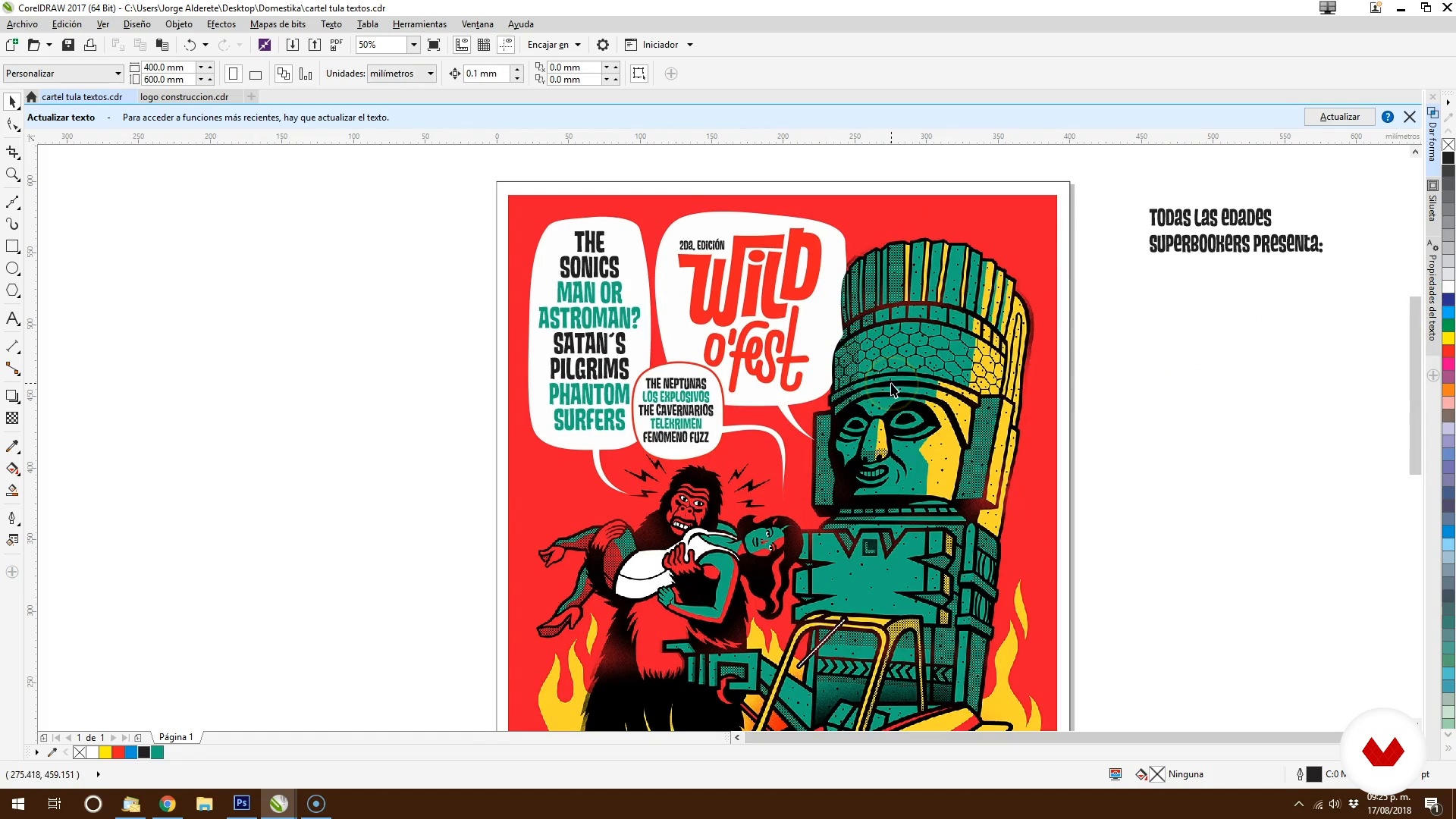Edit the nudge distance 0.1 mm field
This screenshot has height=819, width=1456.
pyautogui.click(x=486, y=74)
